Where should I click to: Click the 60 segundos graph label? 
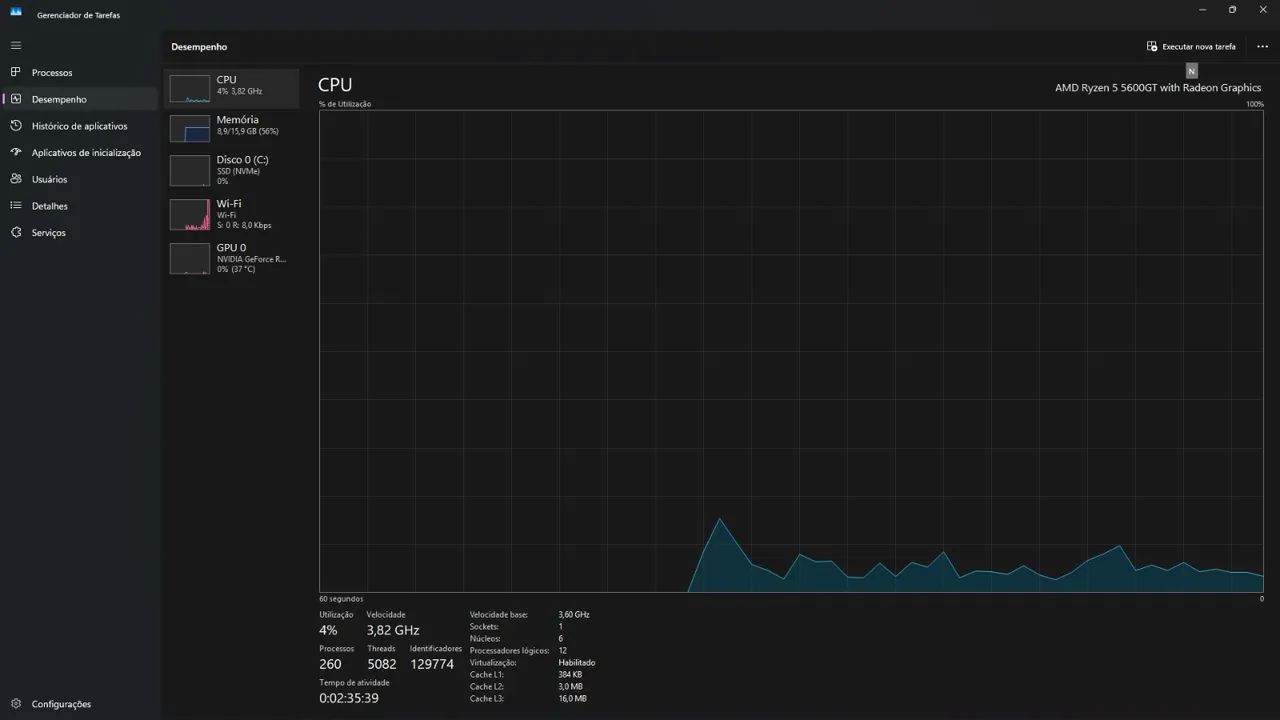point(342,599)
